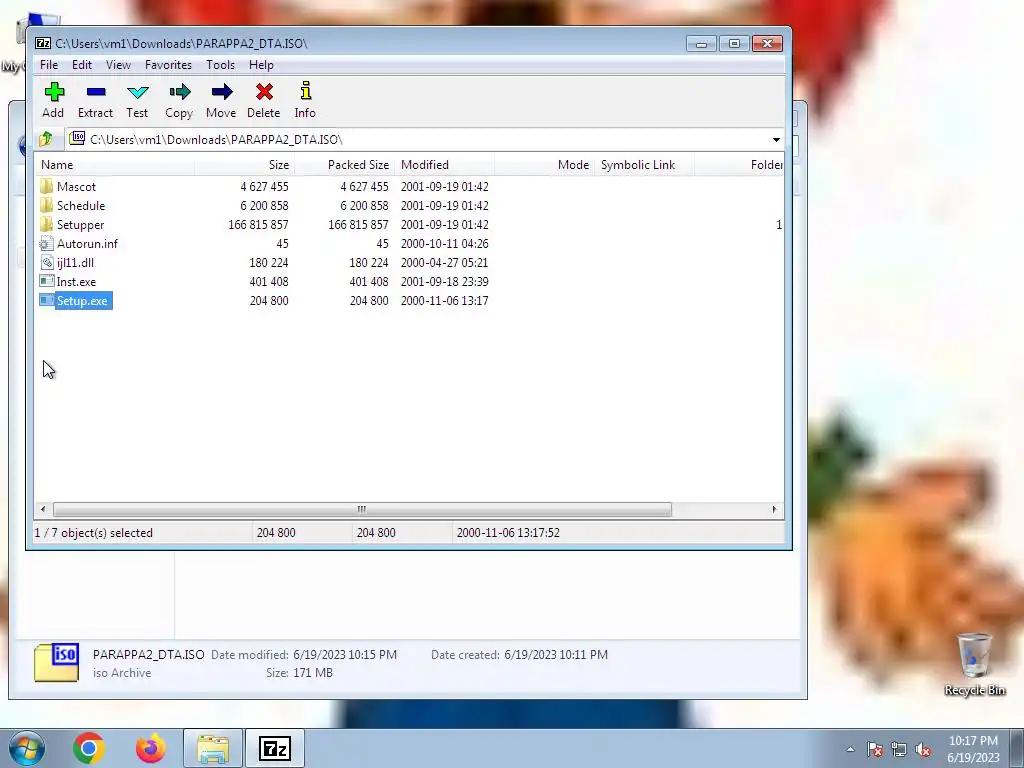Click the Add toolbar icon
Image resolution: width=1024 pixels, height=768 pixels.
[x=54, y=92]
